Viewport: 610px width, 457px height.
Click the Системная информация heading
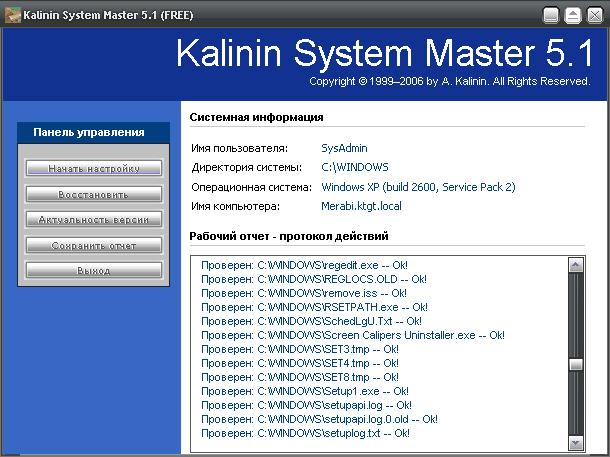(256, 117)
